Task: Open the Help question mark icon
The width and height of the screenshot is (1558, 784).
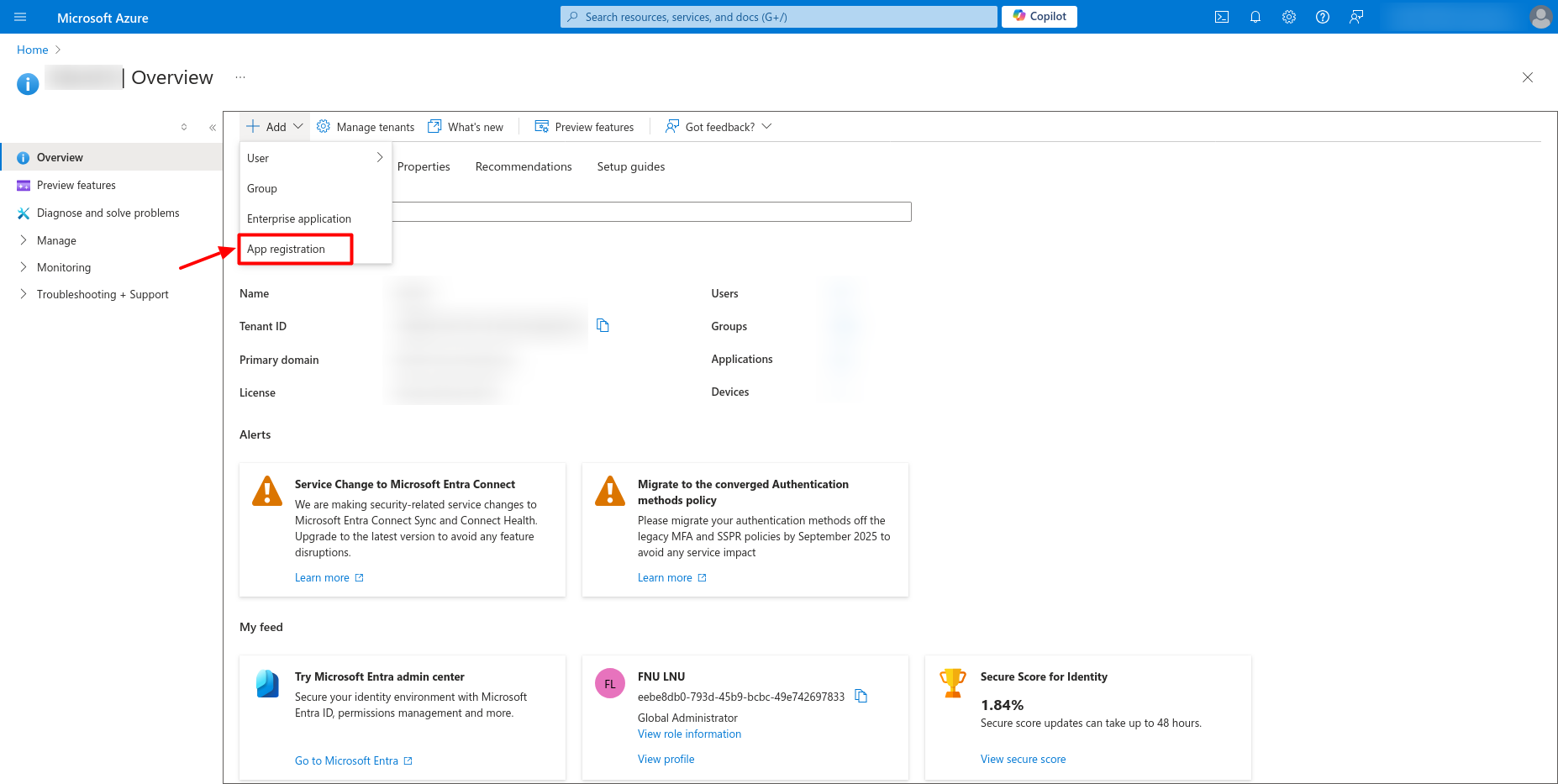Action: pos(1322,17)
